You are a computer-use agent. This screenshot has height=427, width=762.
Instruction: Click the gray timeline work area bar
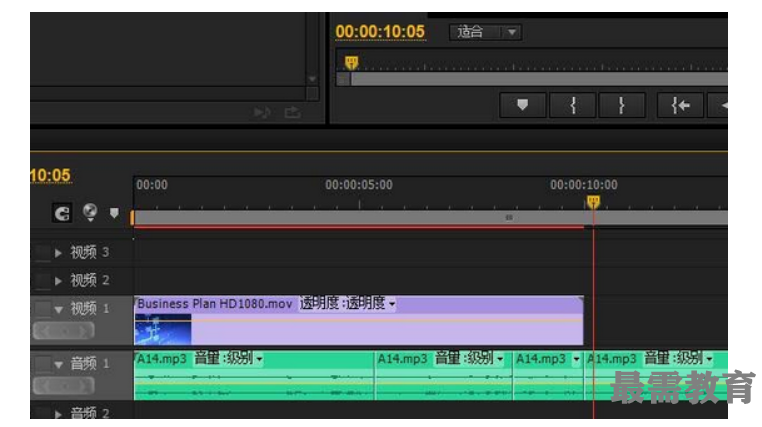tap(431, 218)
